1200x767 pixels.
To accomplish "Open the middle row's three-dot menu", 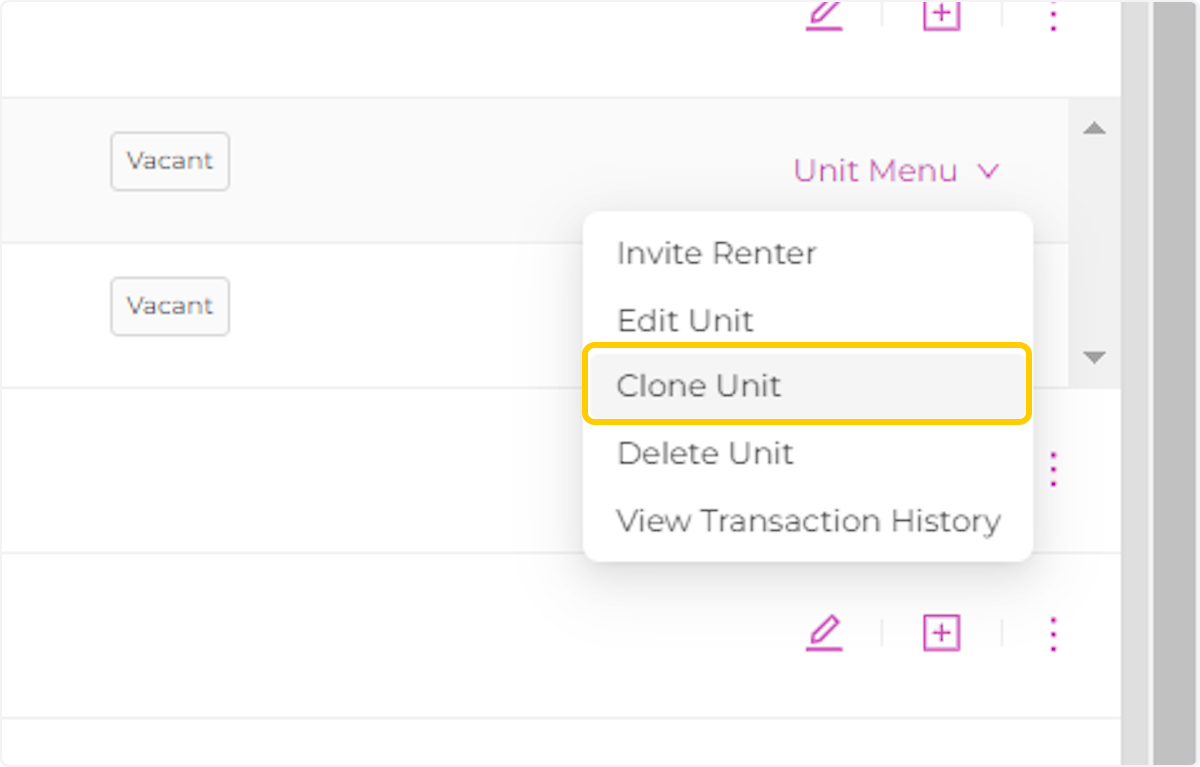I will 1053,468.
